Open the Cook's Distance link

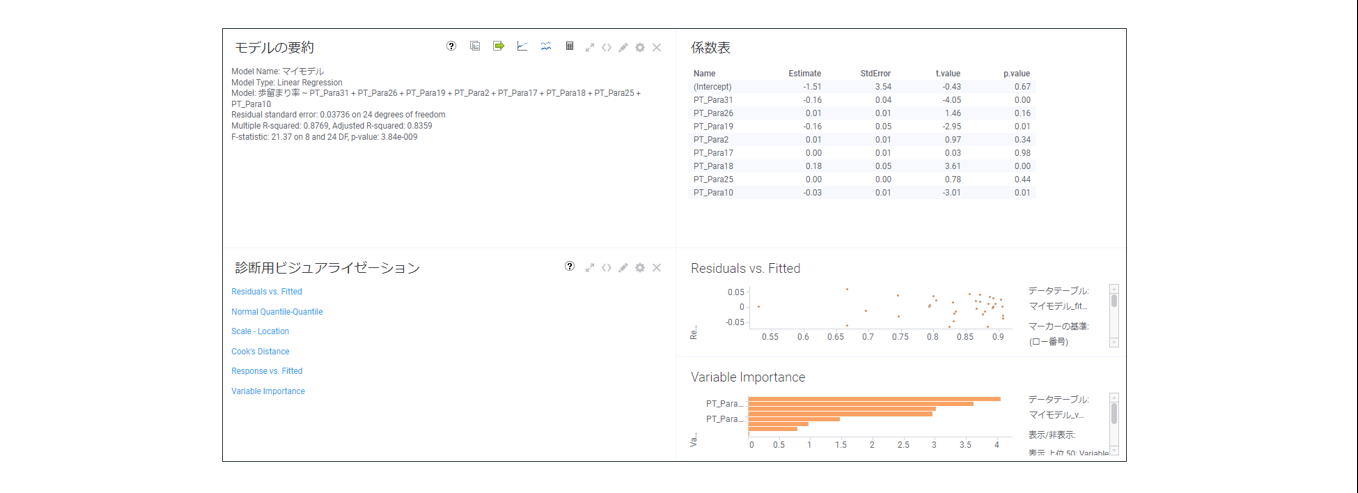pyautogui.click(x=260, y=351)
